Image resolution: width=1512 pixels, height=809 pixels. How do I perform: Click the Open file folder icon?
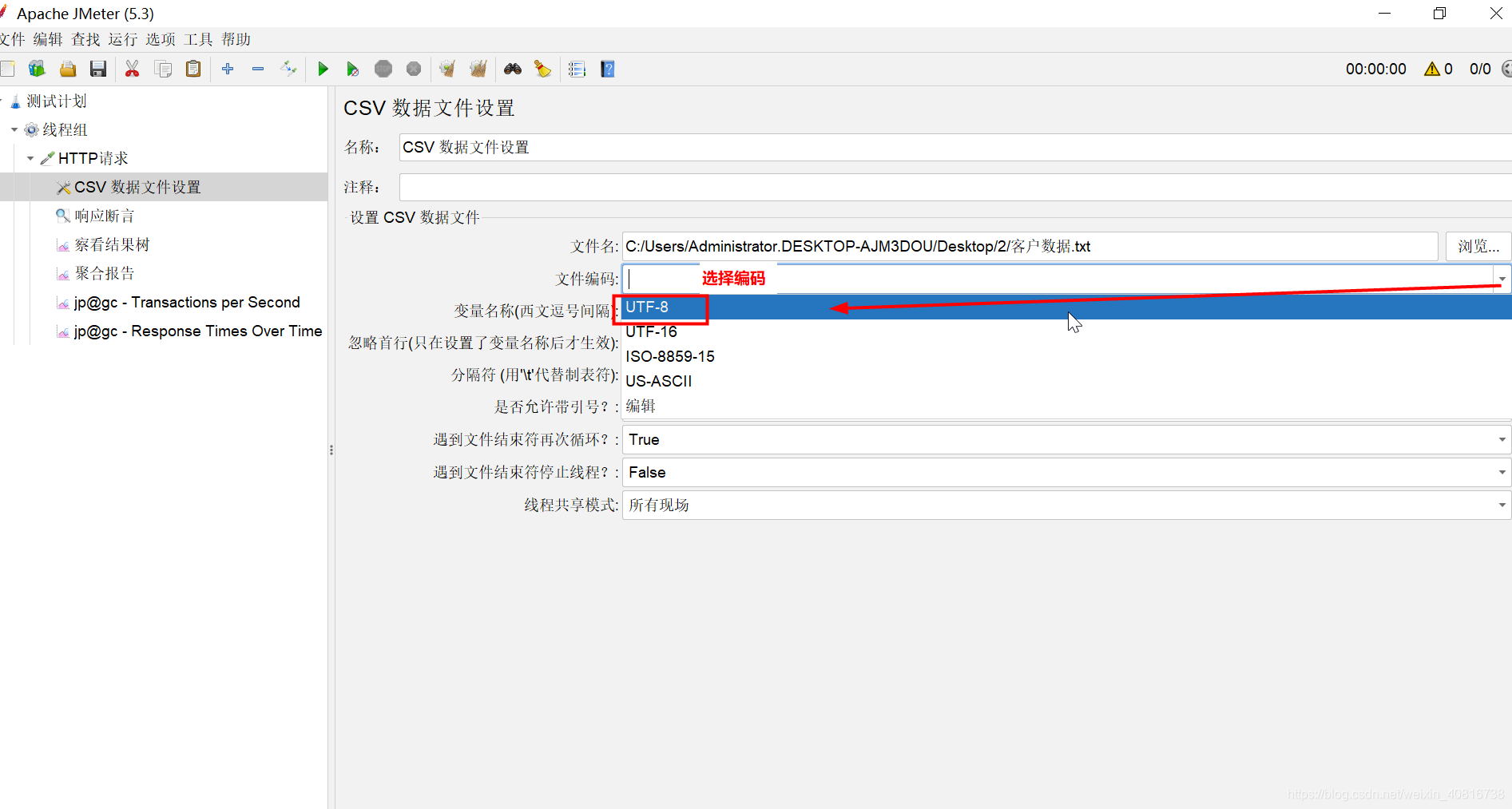(68, 69)
